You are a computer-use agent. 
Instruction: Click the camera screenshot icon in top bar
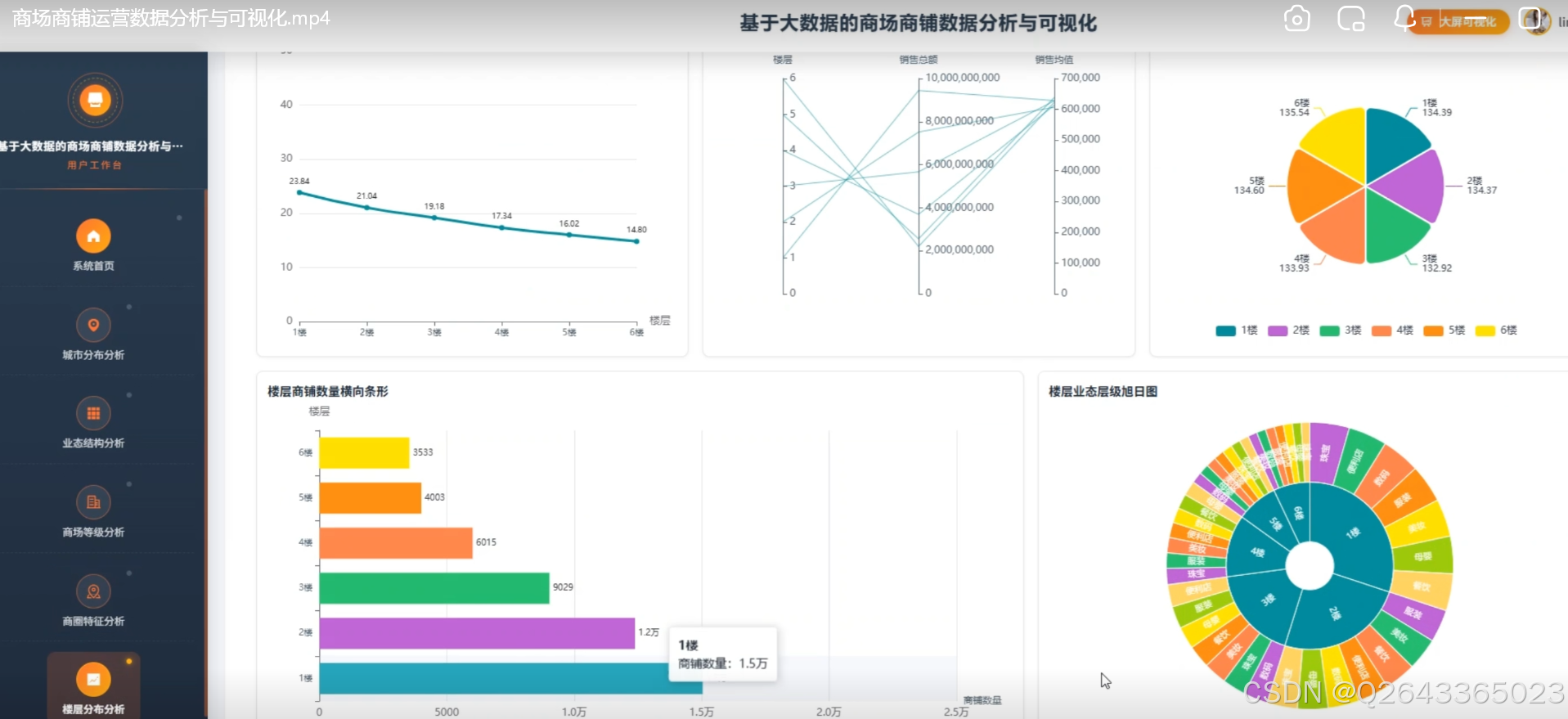pos(1296,19)
